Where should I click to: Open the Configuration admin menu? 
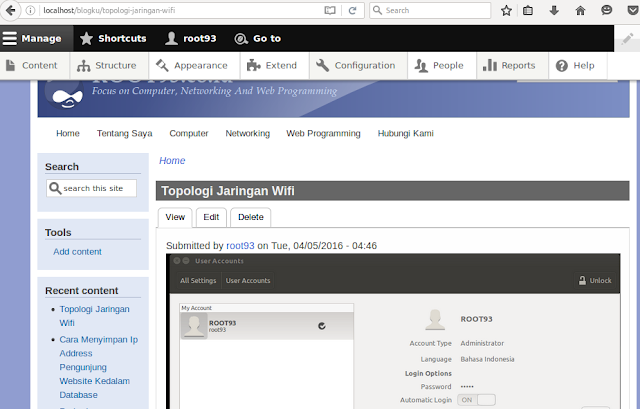click(x=356, y=65)
